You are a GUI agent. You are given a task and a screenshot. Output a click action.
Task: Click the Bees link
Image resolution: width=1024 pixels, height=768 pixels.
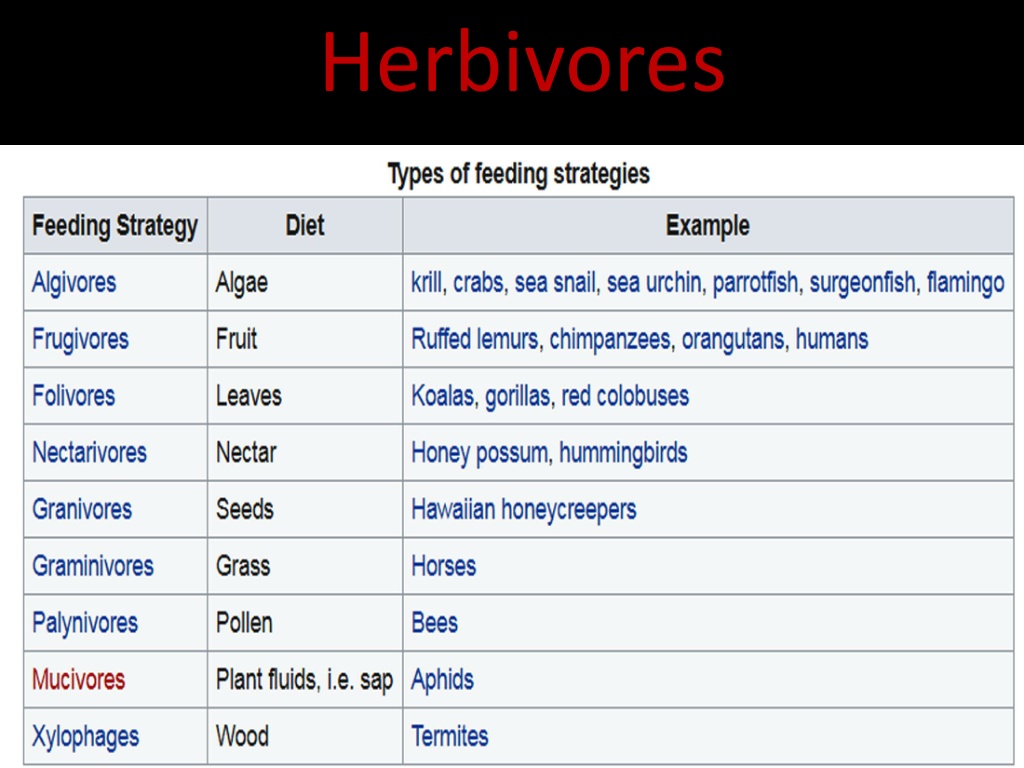click(434, 623)
